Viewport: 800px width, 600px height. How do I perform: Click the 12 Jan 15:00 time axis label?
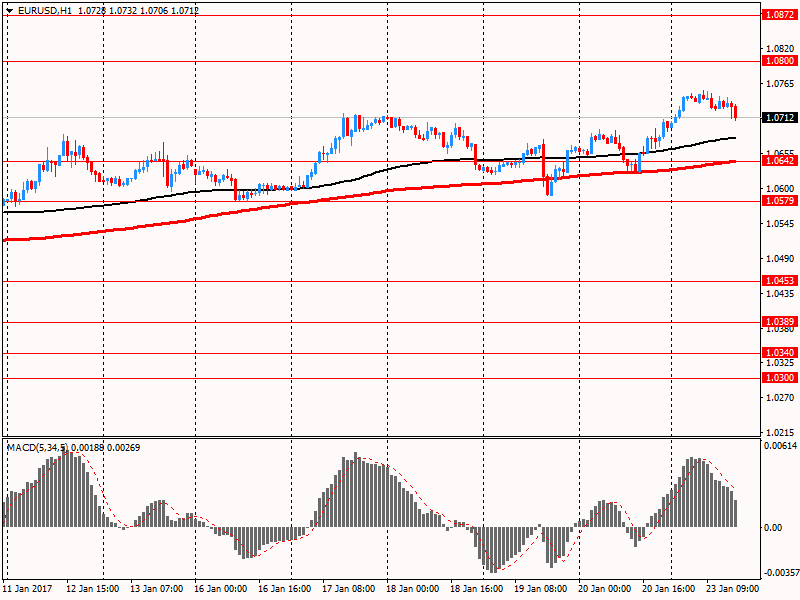click(94, 589)
